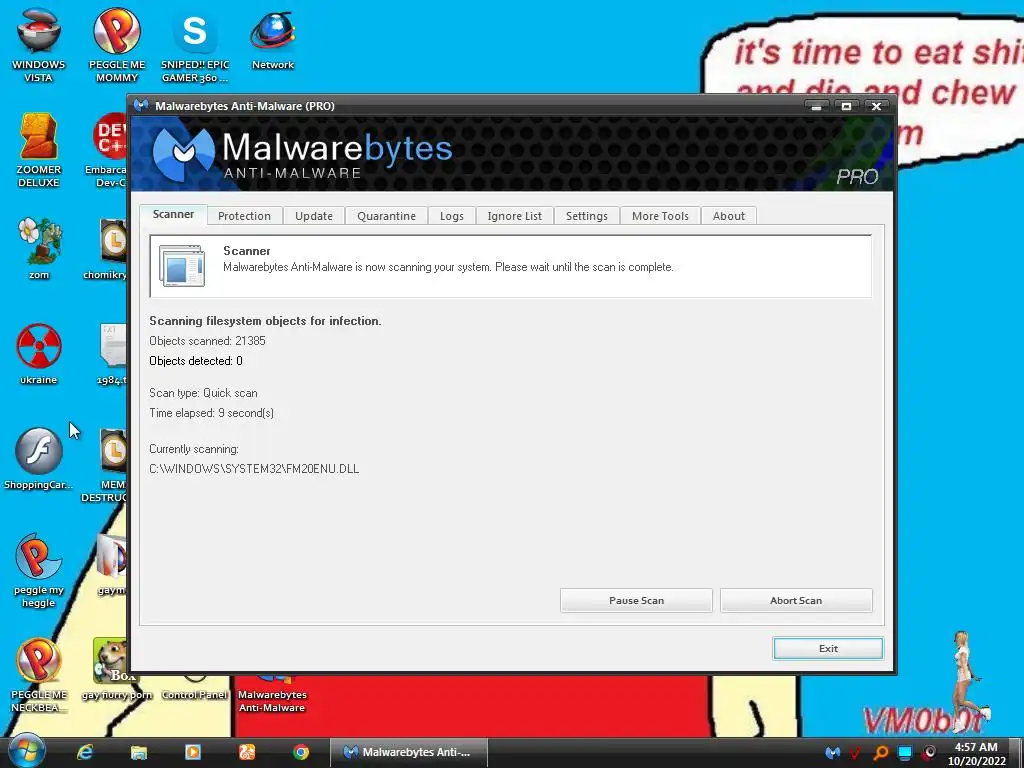Select the ShoppingCar Flash icon
This screenshot has height=768, width=1024.
coord(39,458)
